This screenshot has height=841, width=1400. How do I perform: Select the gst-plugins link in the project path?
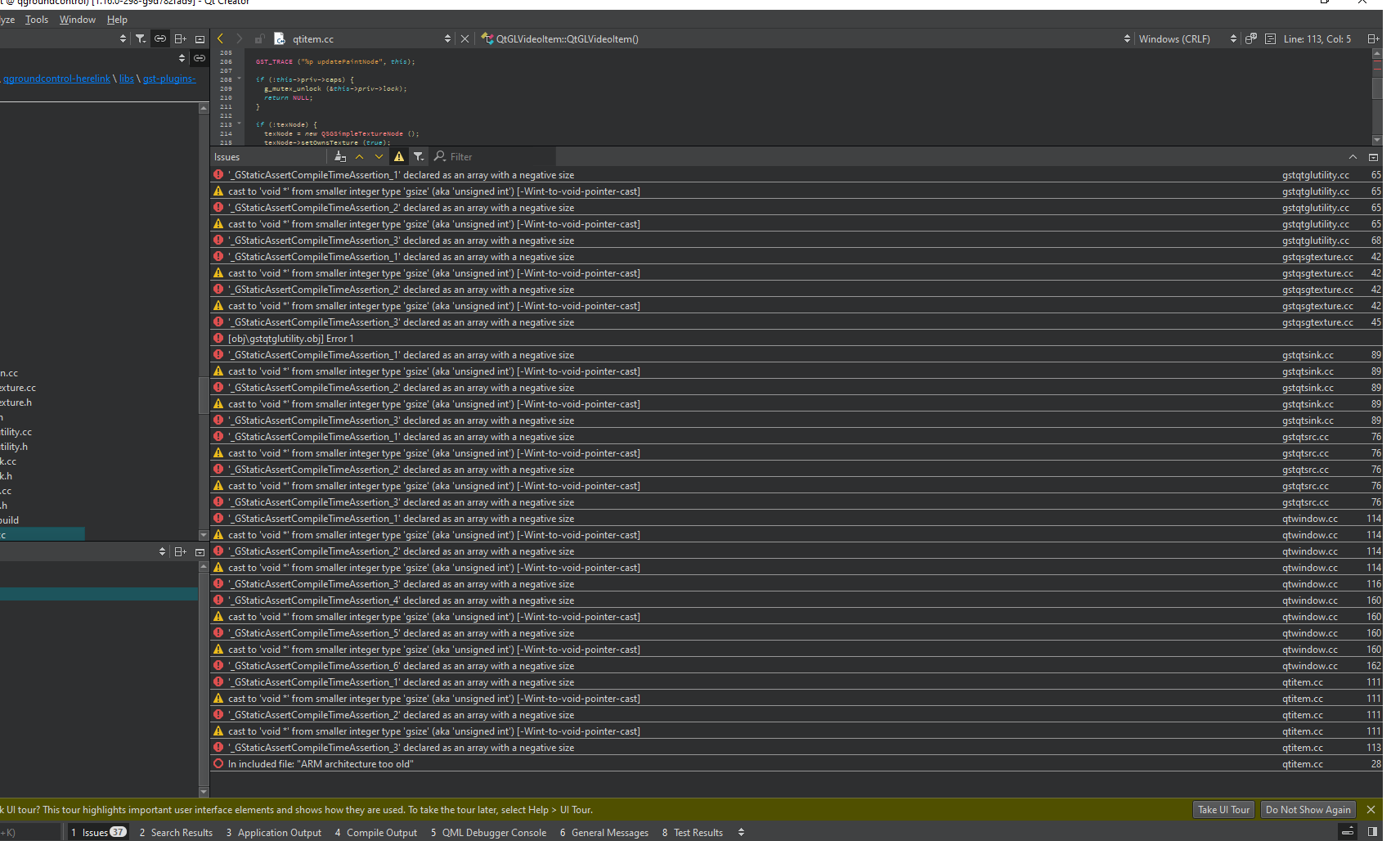point(169,79)
